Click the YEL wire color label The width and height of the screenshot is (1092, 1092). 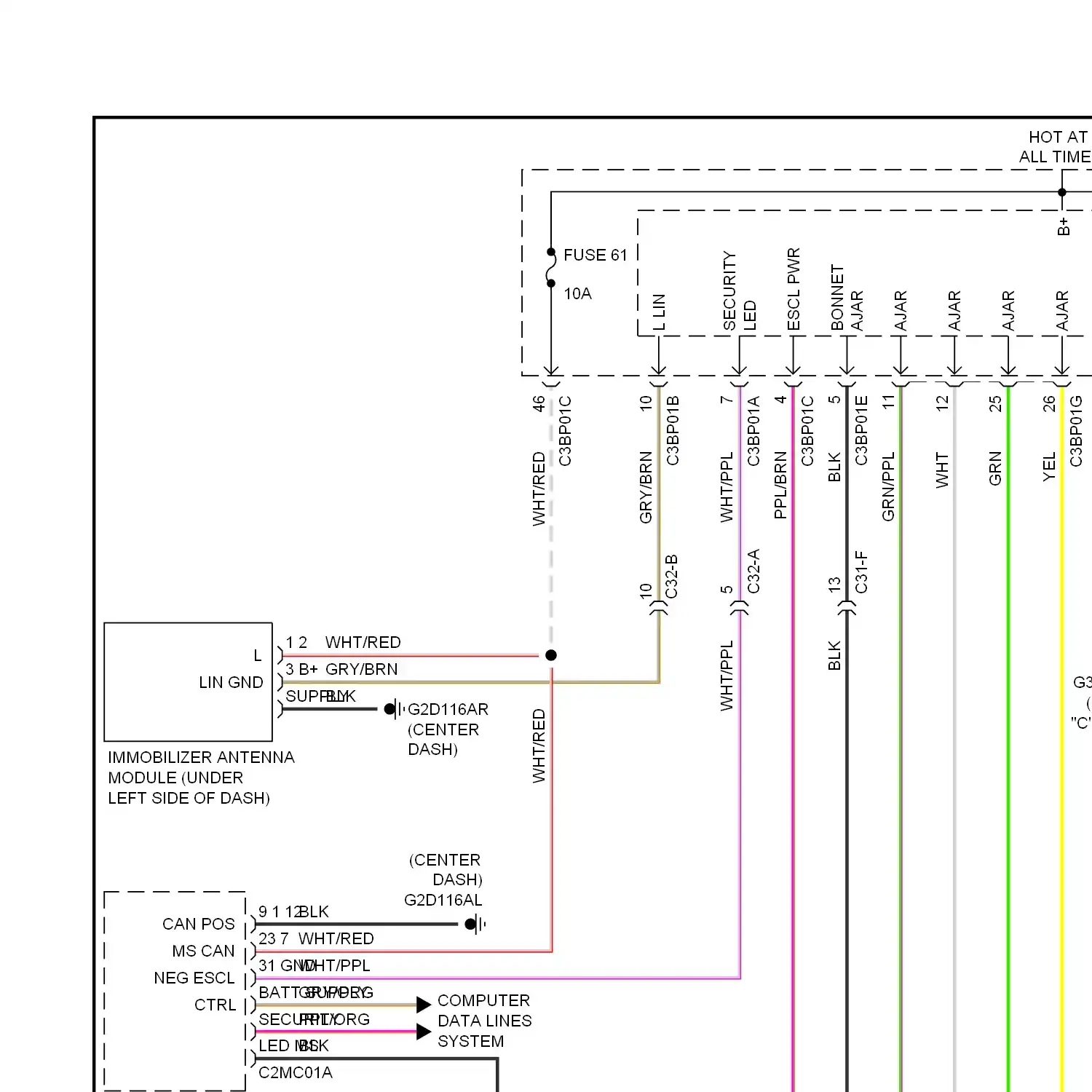(1049, 467)
